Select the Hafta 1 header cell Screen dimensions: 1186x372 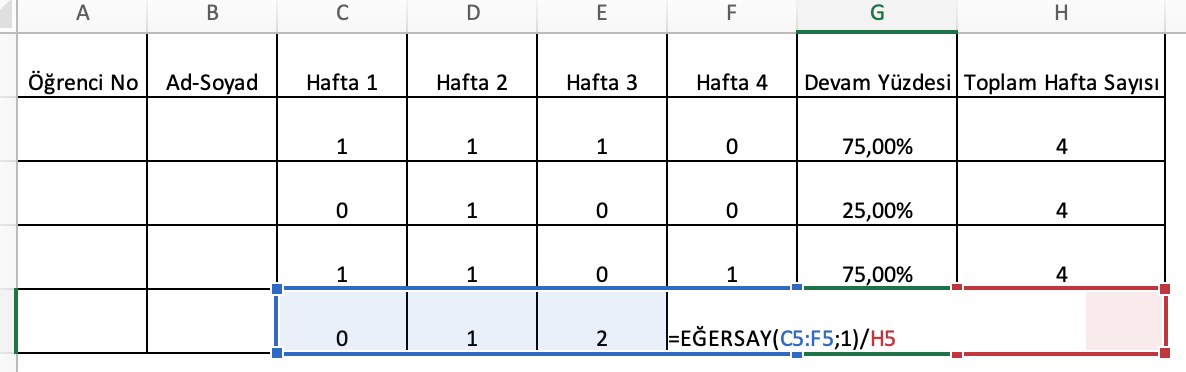click(342, 65)
